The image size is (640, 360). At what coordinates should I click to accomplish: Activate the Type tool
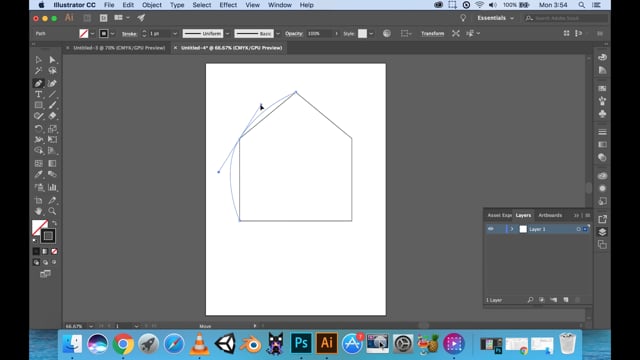pyautogui.click(x=38, y=94)
